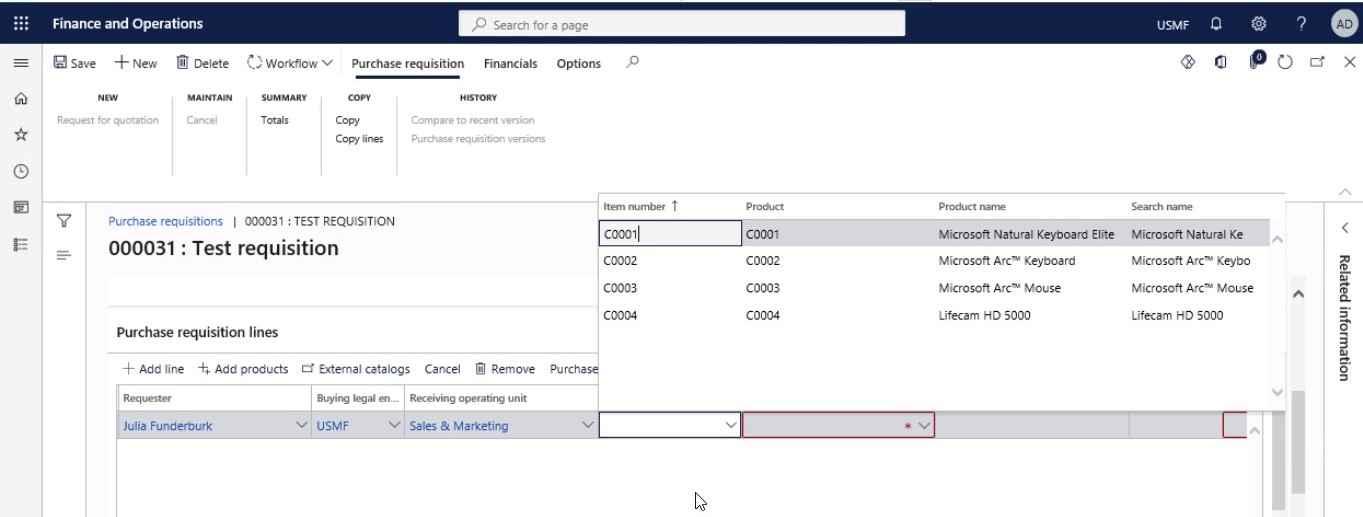Click the Requester column header

[x=147, y=398]
